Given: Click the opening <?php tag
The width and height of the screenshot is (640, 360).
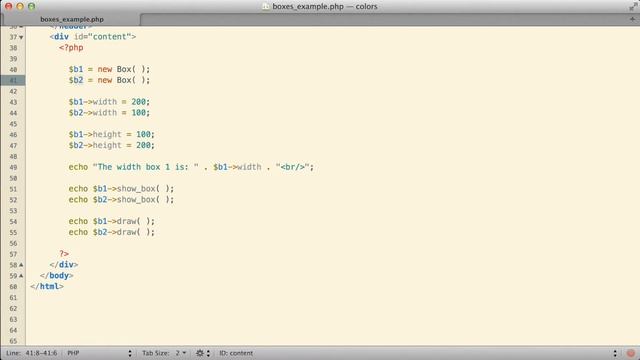Looking at the screenshot, I should tap(71, 48).
